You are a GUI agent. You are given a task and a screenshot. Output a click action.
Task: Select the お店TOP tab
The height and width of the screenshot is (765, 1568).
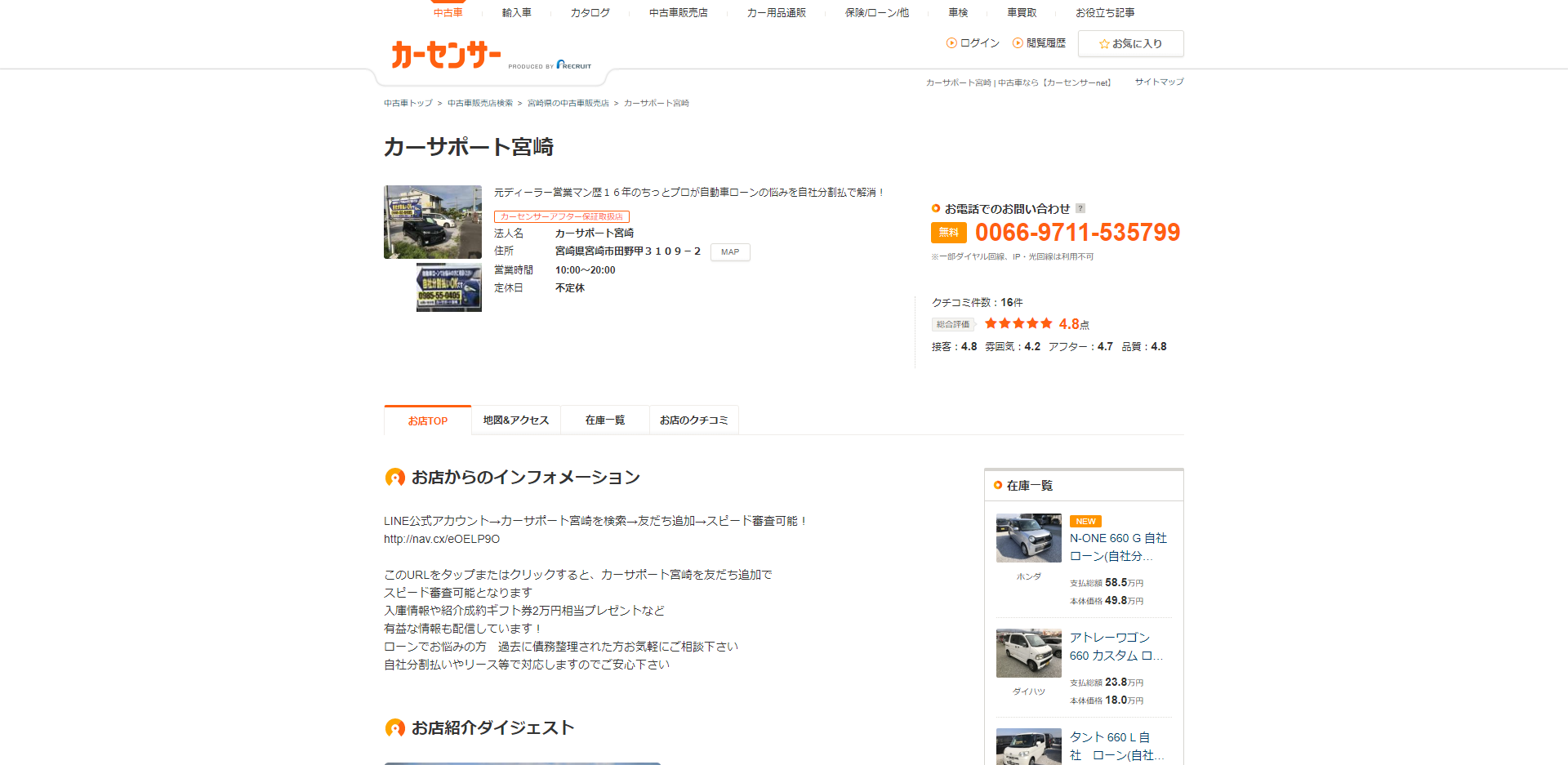pyautogui.click(x=428, y=420)
